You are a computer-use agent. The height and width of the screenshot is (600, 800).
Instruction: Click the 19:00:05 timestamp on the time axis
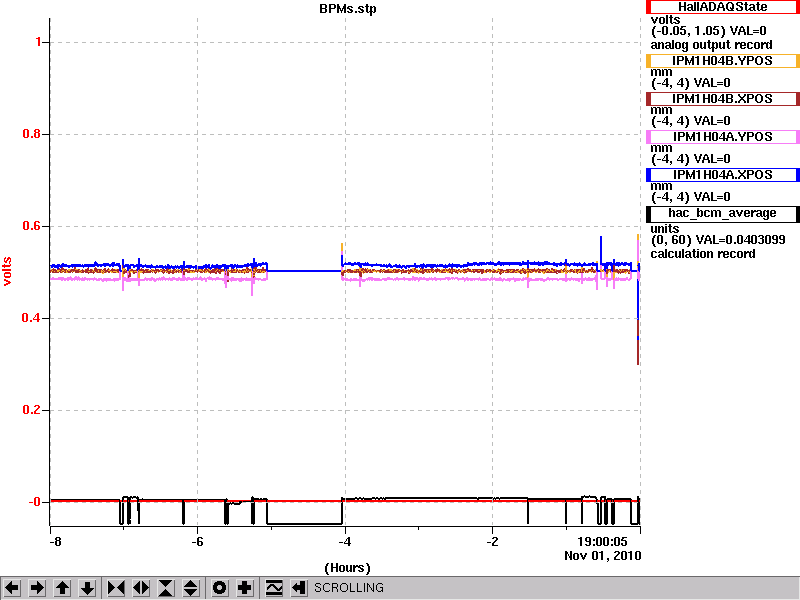(602, 542)
